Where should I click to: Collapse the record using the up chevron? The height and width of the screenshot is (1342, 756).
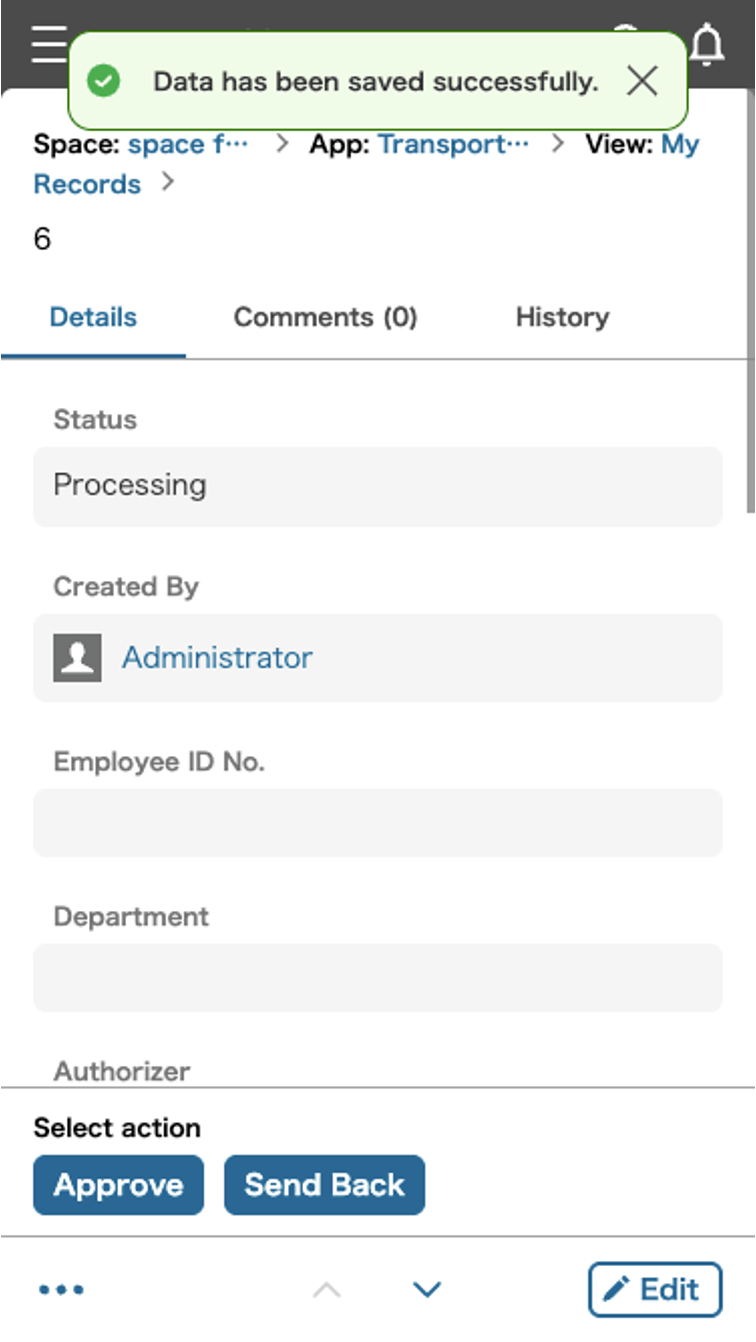click(x=327, y=1289)
